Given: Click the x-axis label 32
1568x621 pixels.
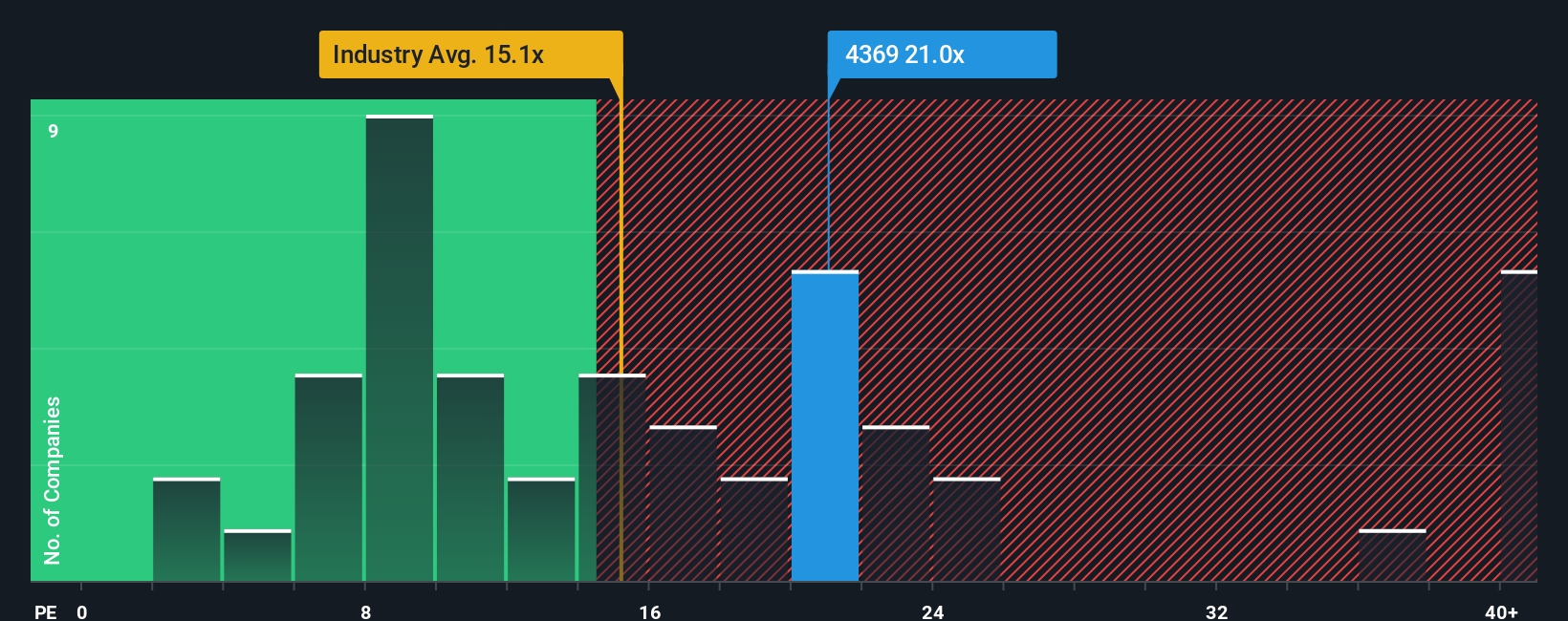Looking at the screenshot, I should point(1216,611).
